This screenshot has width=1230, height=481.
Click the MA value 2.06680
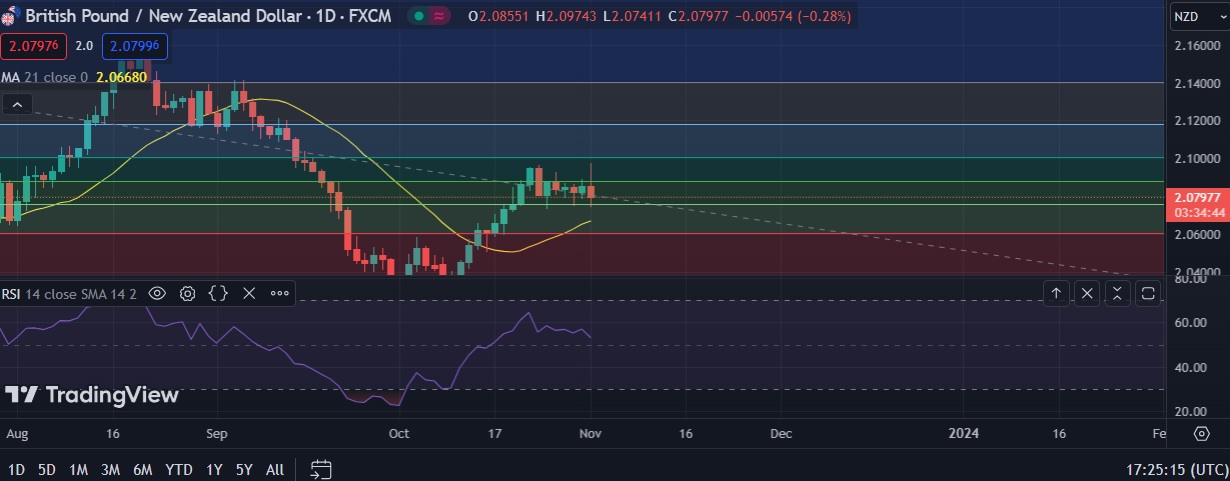(x=122, y=77)
